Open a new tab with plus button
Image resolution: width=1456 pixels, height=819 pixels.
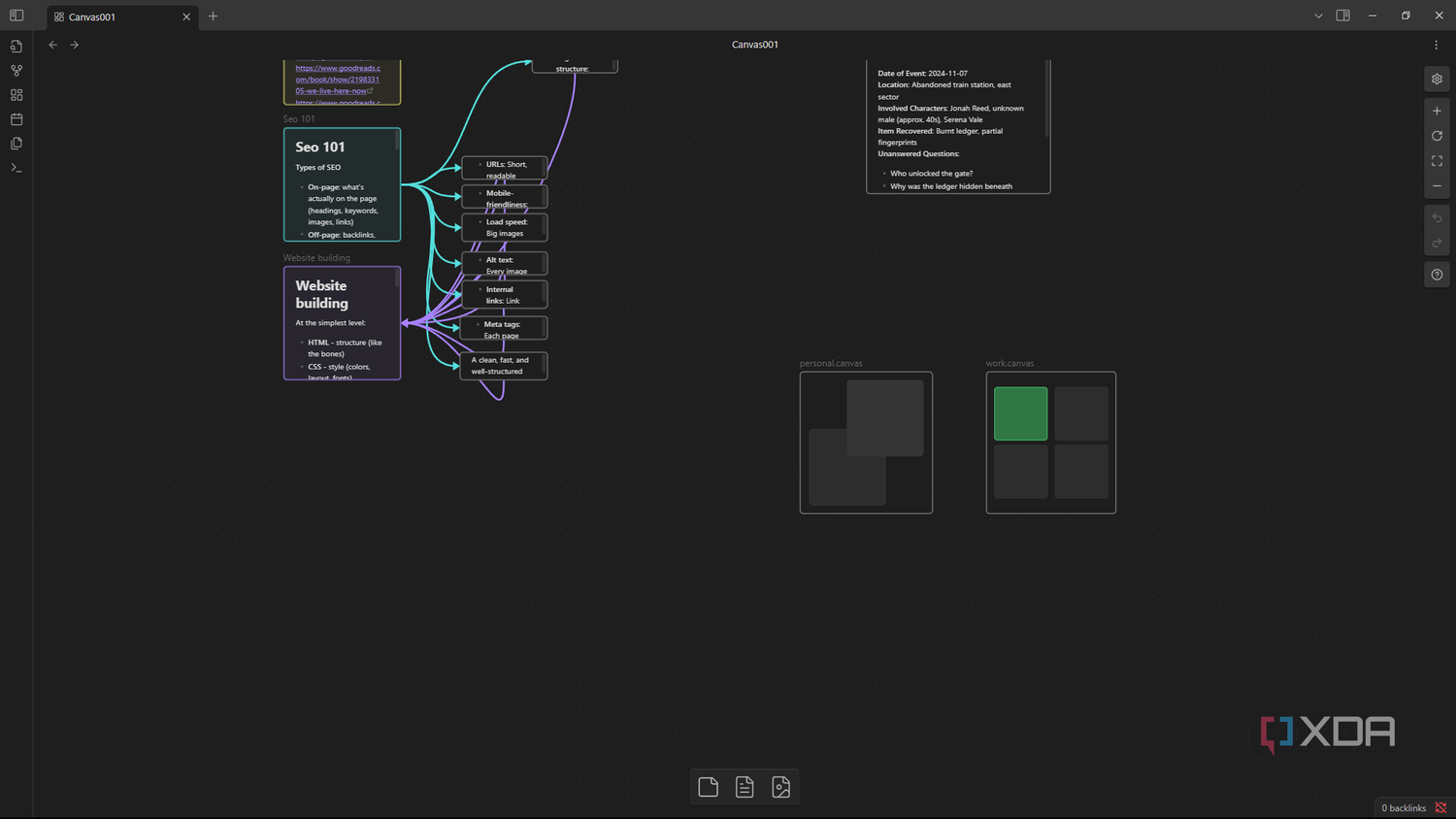point(214,16)
